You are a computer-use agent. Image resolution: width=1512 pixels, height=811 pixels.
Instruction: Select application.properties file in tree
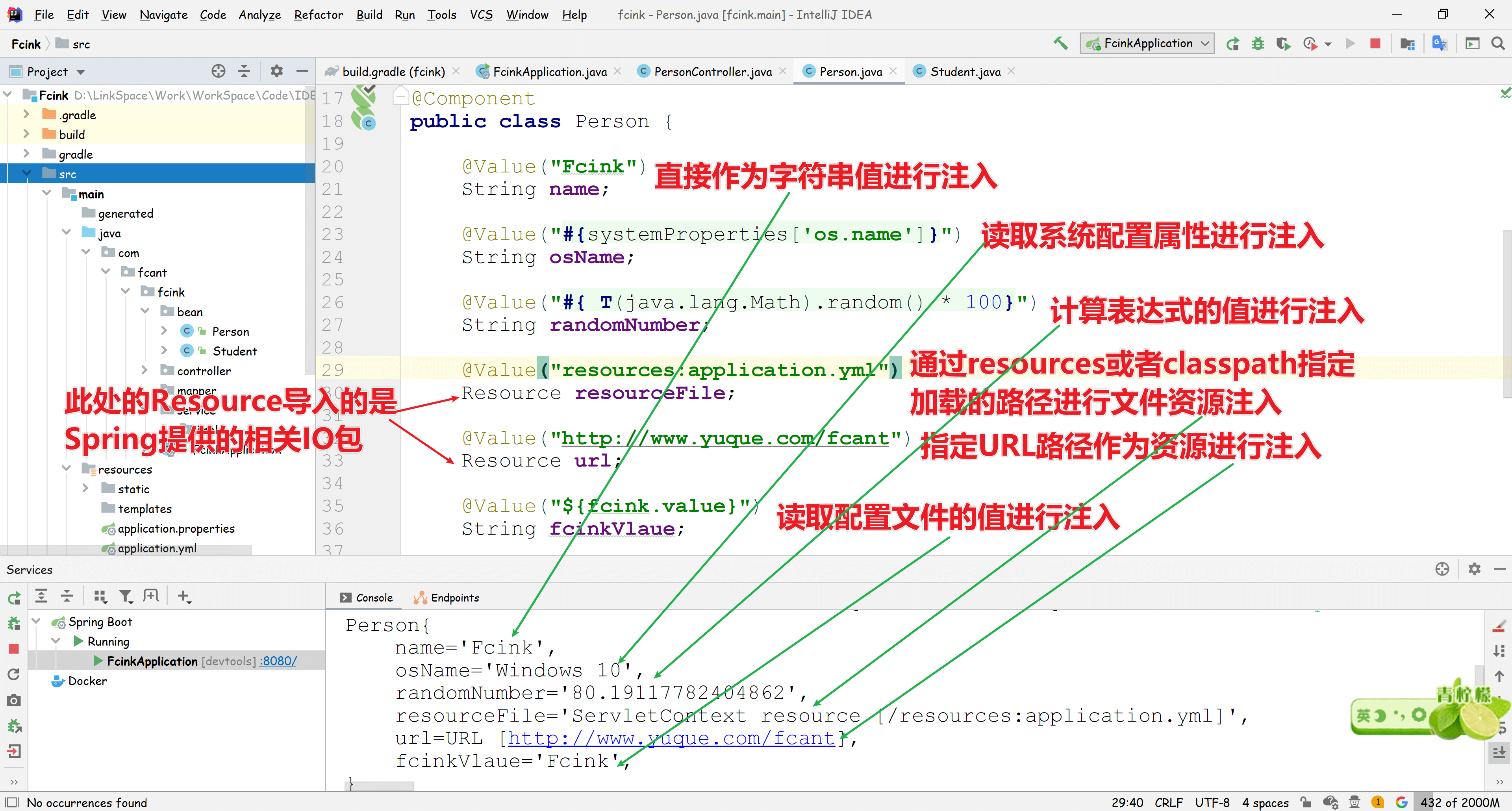click(x=176, y=528)
